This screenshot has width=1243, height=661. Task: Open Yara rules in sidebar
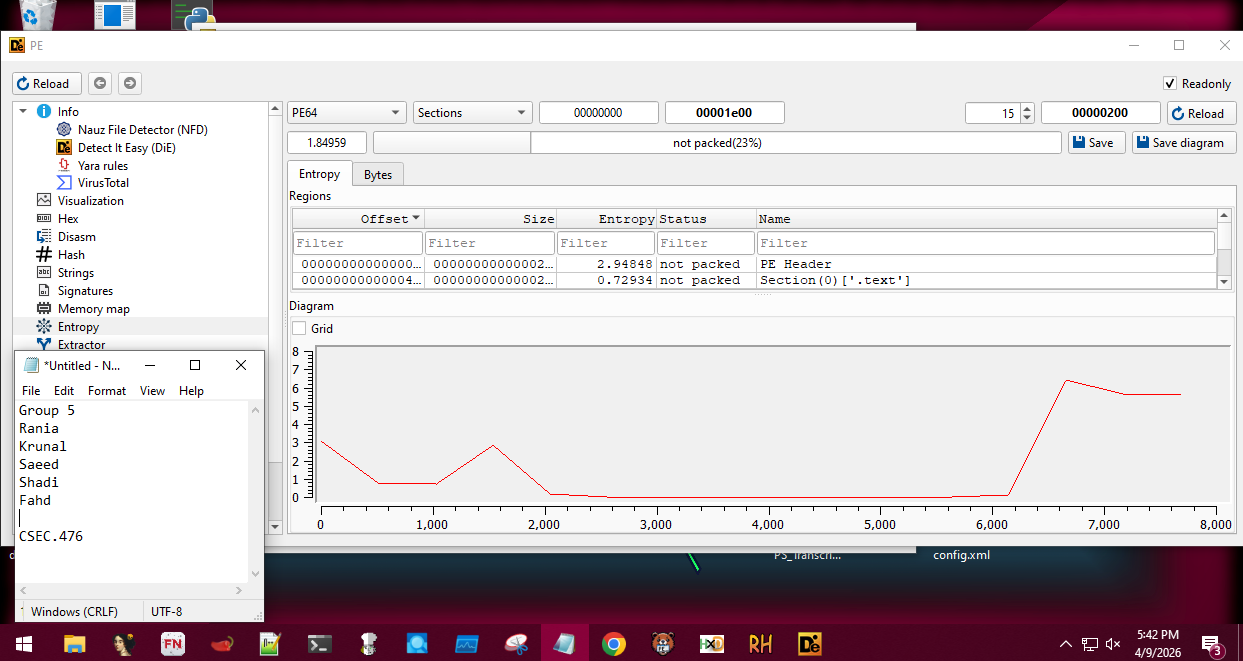[x=102, y=166]
